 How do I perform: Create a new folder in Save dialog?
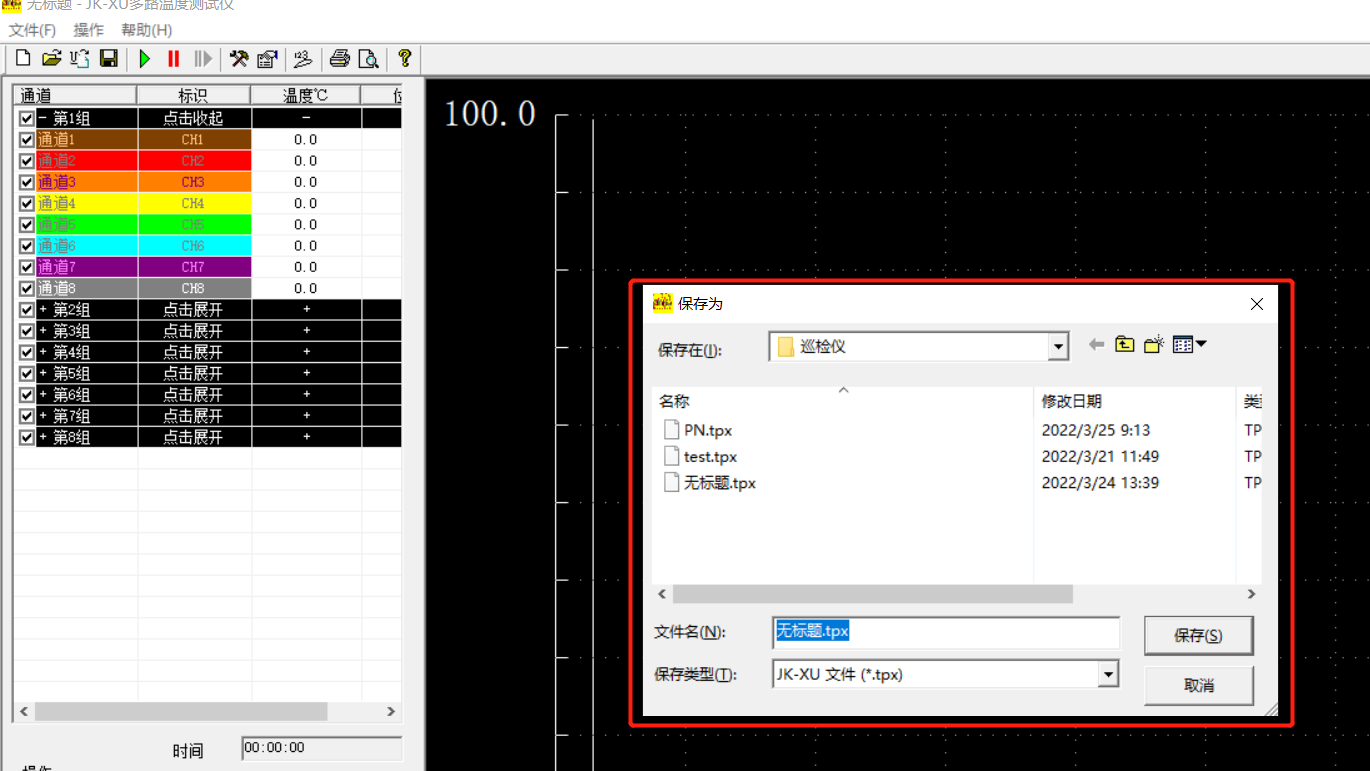point(1154,345)
